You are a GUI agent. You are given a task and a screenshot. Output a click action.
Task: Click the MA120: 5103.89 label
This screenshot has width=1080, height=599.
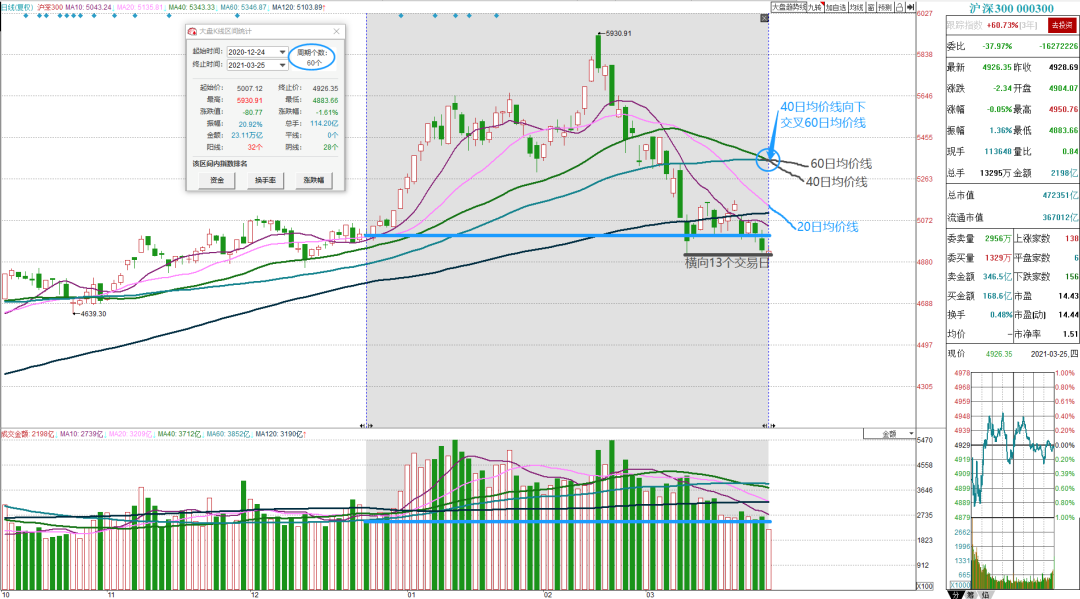[298, 7]
